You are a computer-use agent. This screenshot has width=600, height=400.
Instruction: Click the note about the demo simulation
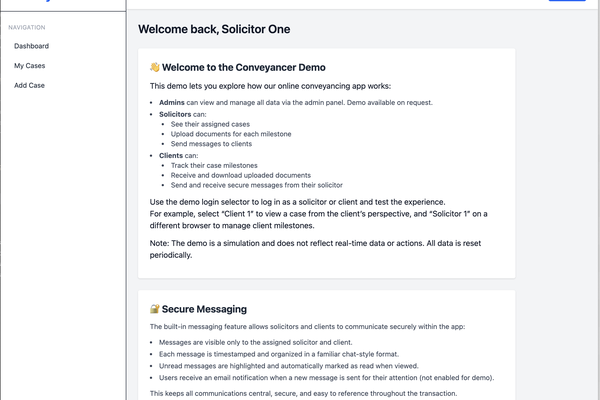point(321,249)
